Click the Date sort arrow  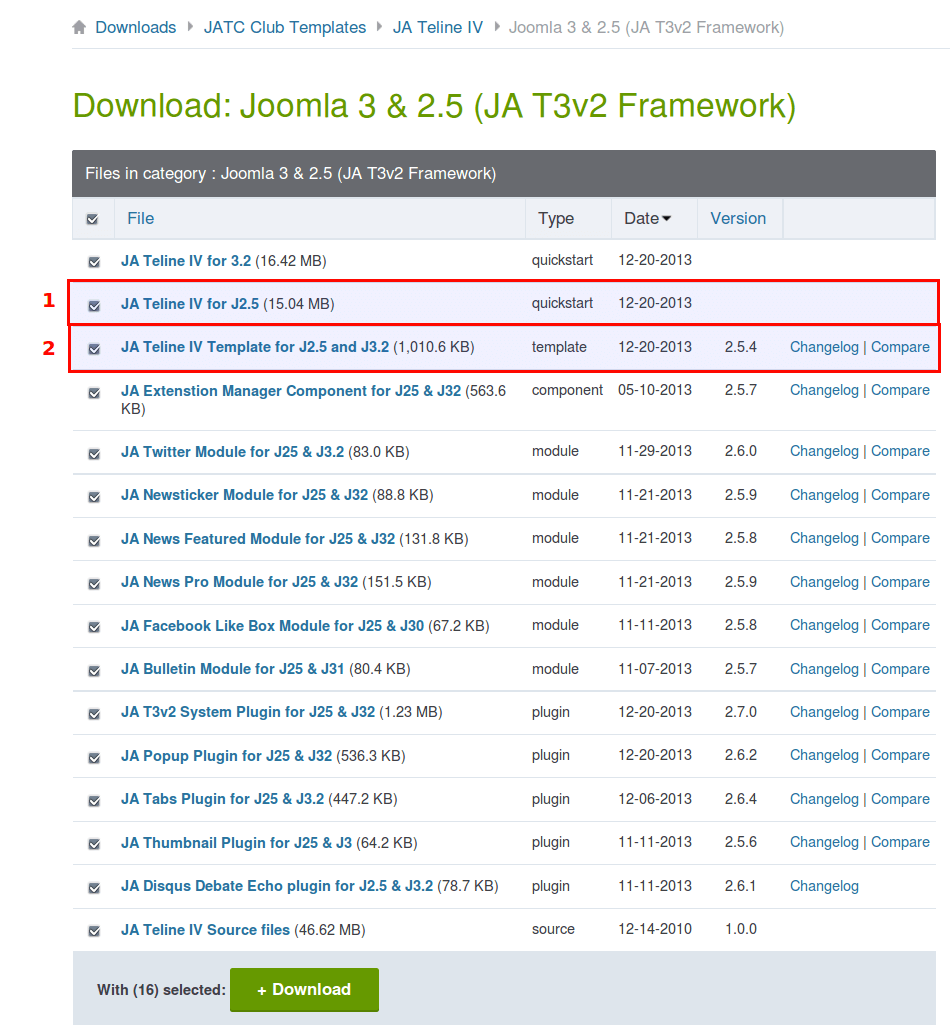[x=667, y=218]
